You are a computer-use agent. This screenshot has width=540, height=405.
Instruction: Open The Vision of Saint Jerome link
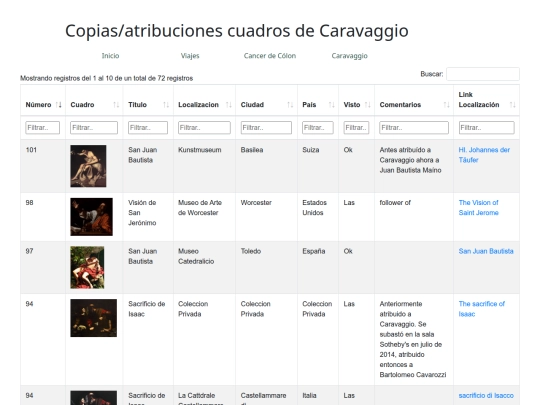tap(478, 208)
